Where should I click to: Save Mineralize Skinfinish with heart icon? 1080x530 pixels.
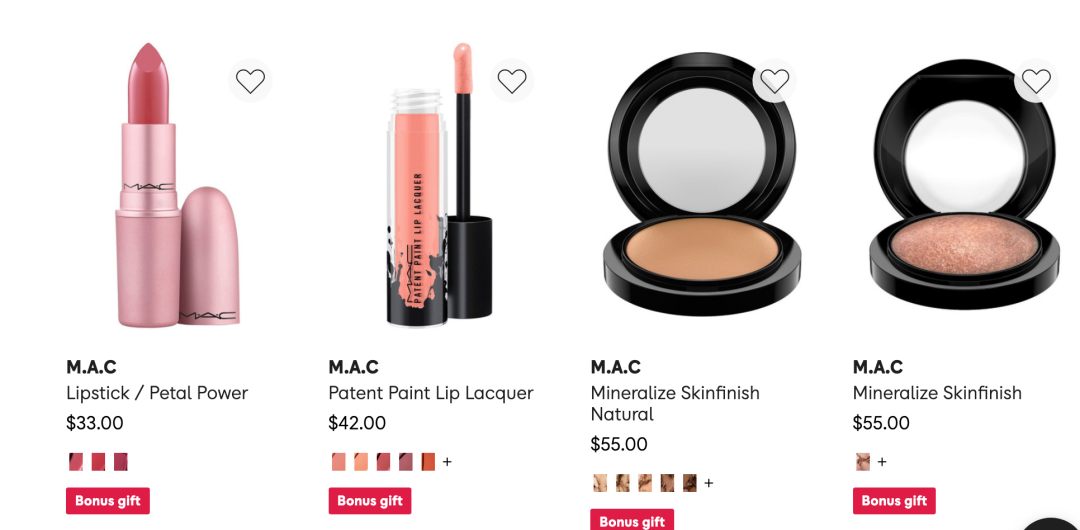coord(1036,81)
